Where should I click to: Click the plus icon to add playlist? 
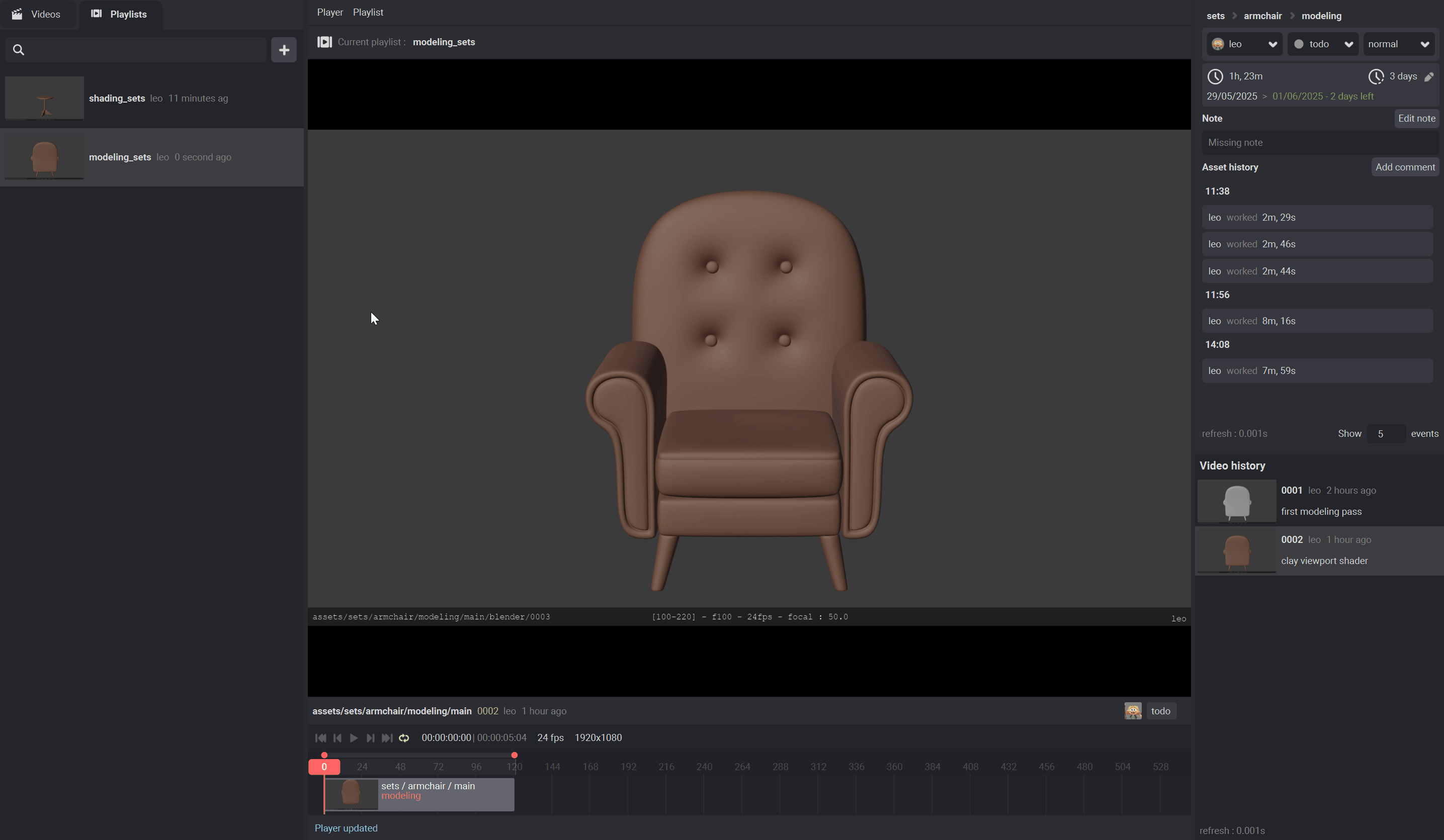(x=284, y=50)
